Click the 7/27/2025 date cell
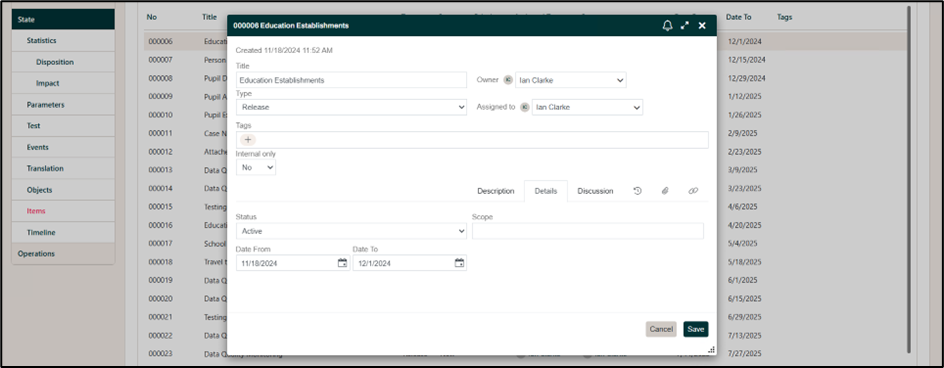 click(745, 354)
